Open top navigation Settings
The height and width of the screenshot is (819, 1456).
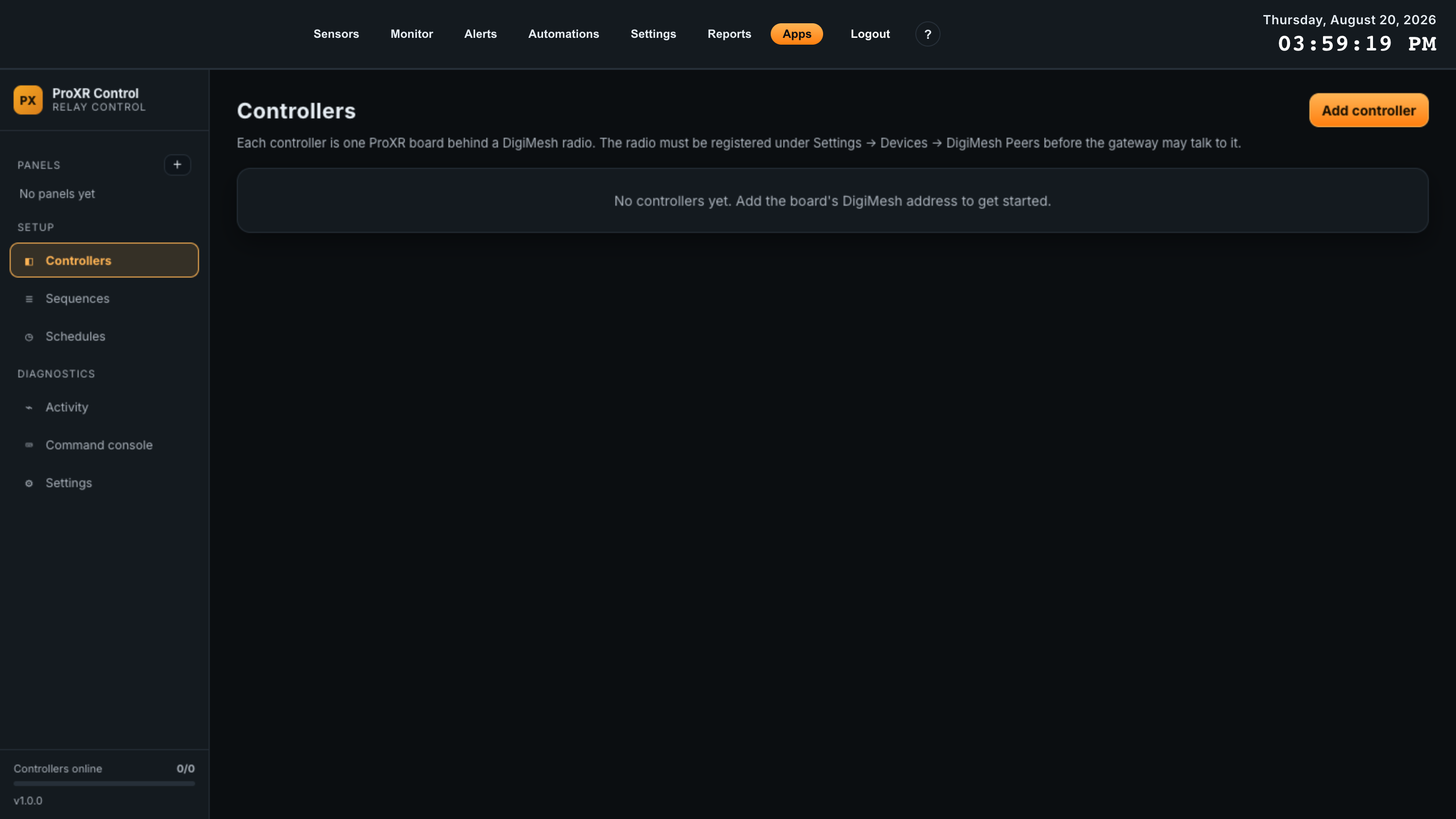[x=653, y=34]
